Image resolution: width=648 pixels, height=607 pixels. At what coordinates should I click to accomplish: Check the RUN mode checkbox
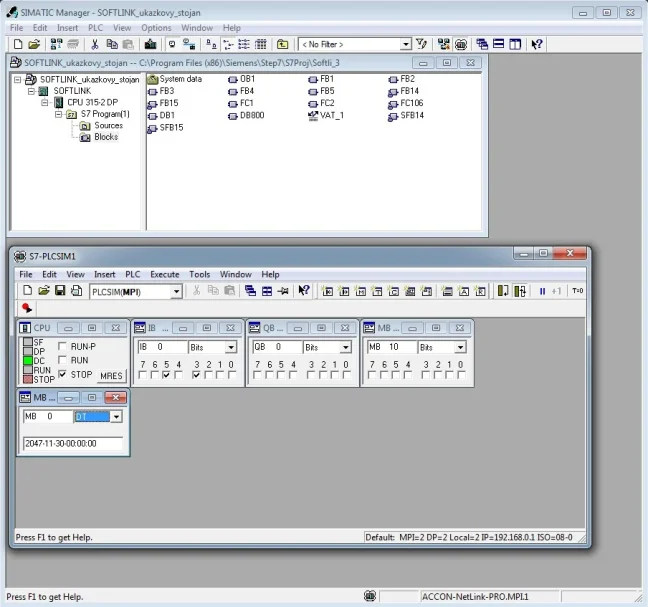click(x=63, y=360)
